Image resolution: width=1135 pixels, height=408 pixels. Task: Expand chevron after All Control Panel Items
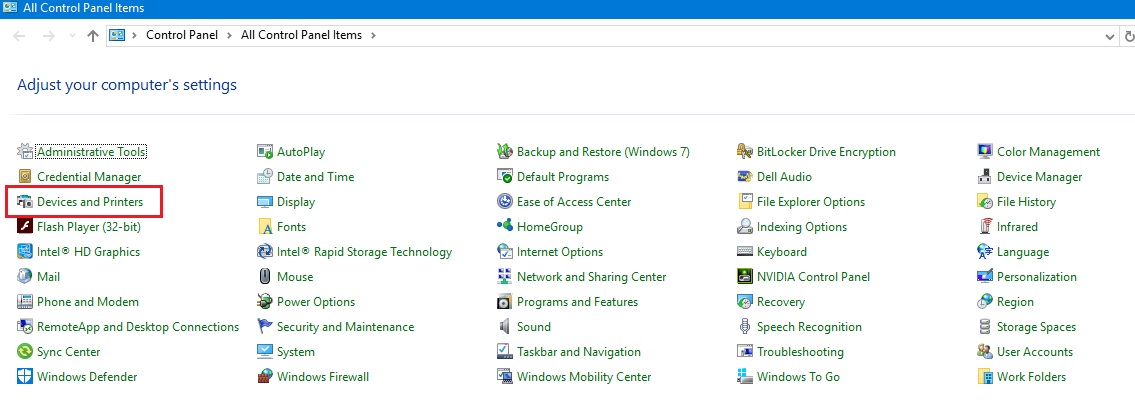[373, 36]
